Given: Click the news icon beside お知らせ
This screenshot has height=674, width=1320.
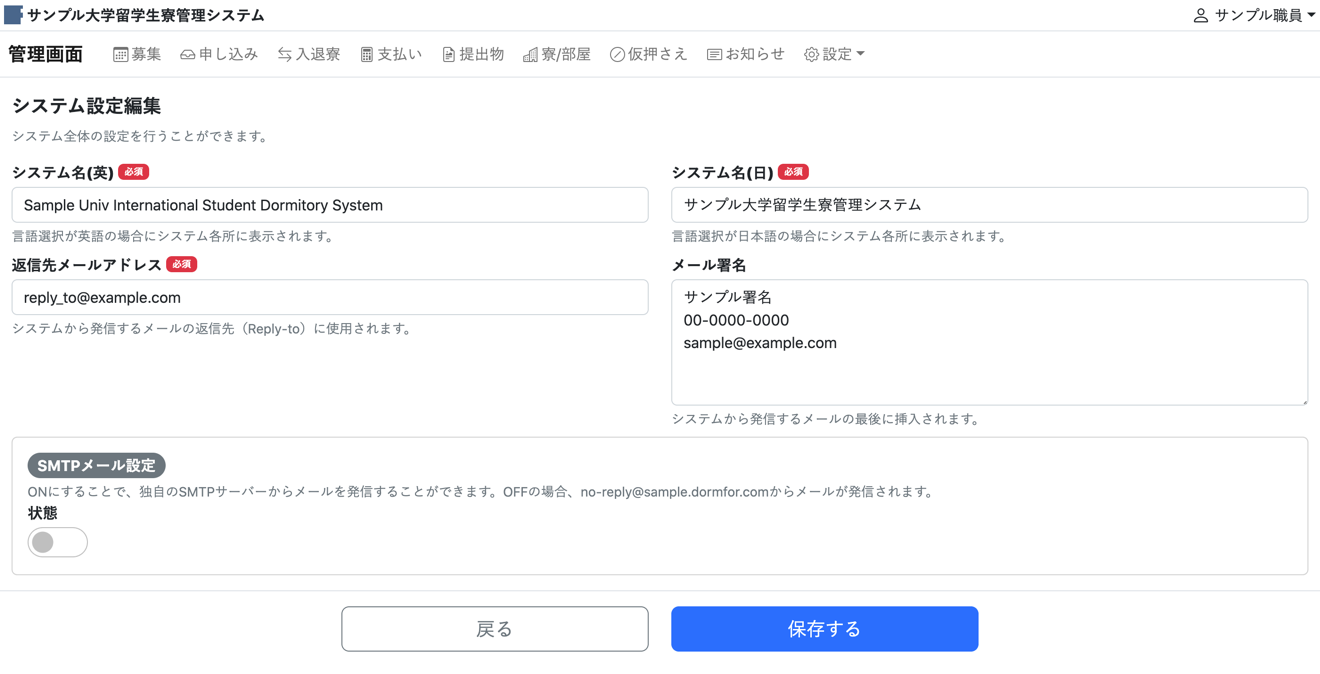Looking at the screenshot, I should 714,55.
